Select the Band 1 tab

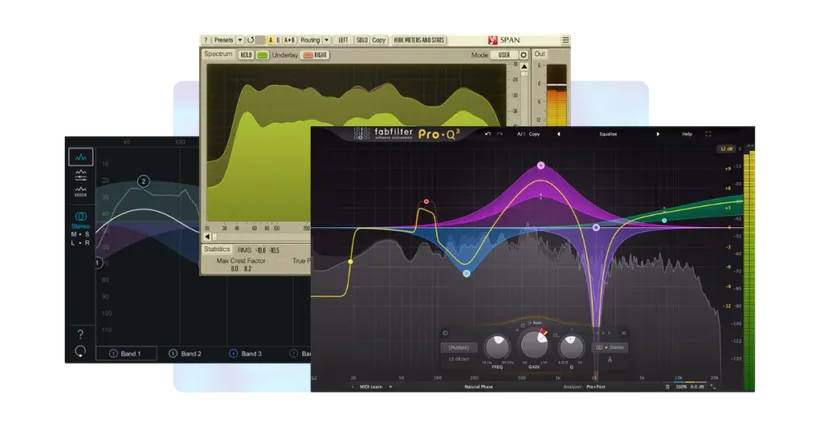(126, 353)
